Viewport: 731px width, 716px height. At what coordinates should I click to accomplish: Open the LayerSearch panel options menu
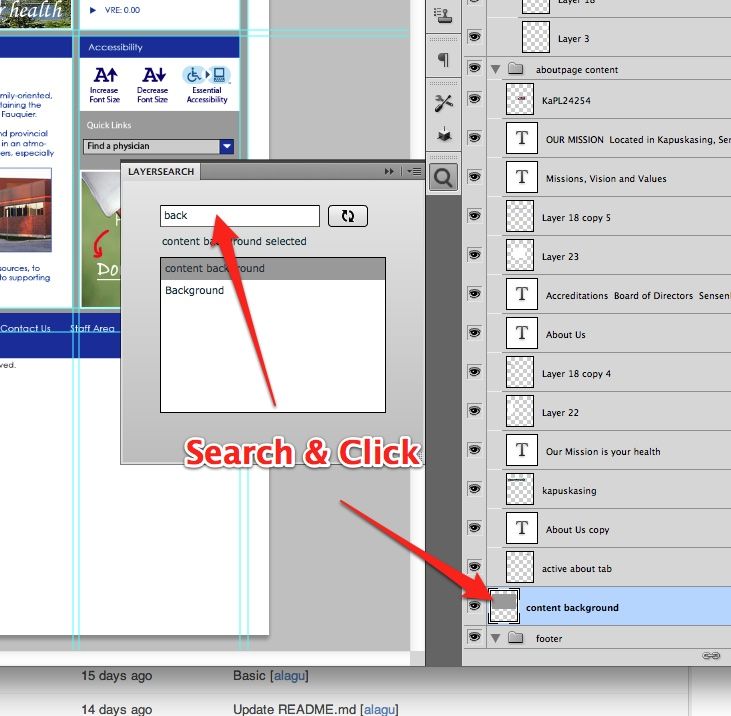(414, 172)
